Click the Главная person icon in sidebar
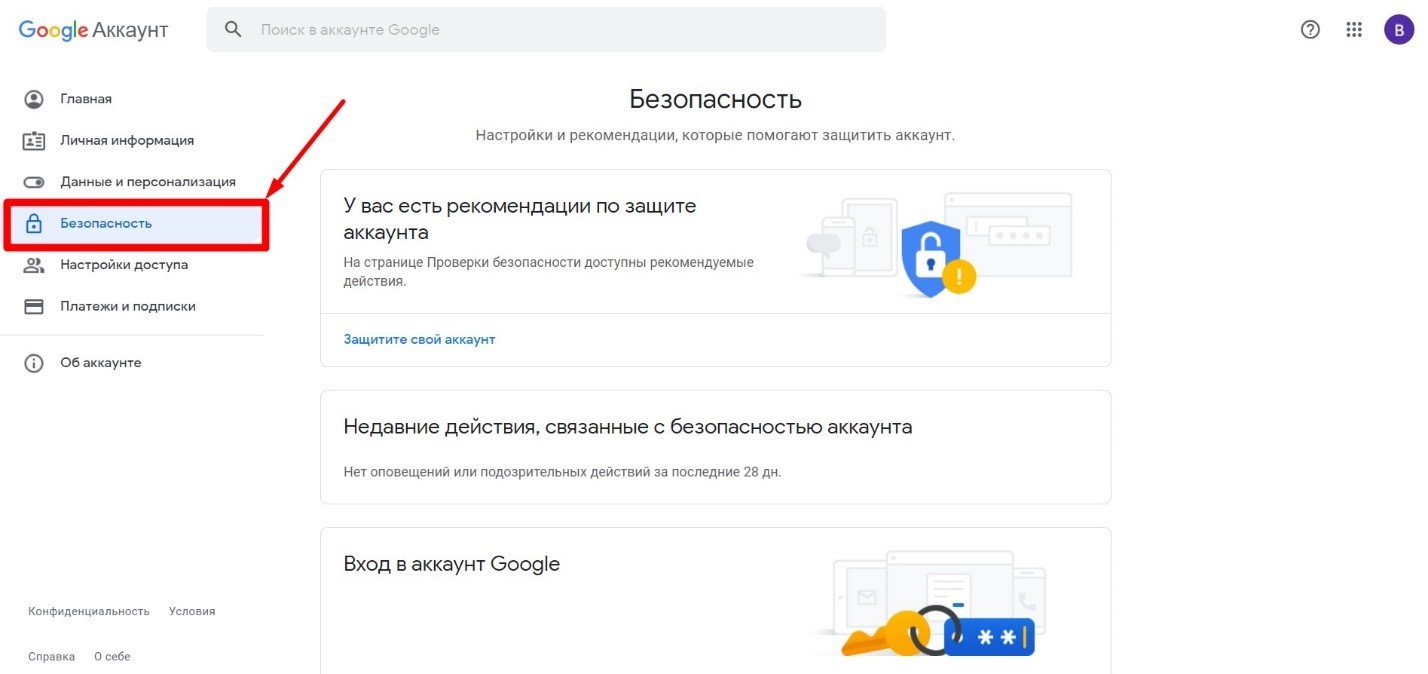The height and width of the screenshot is (674, 1428). (x=34, y=99)
